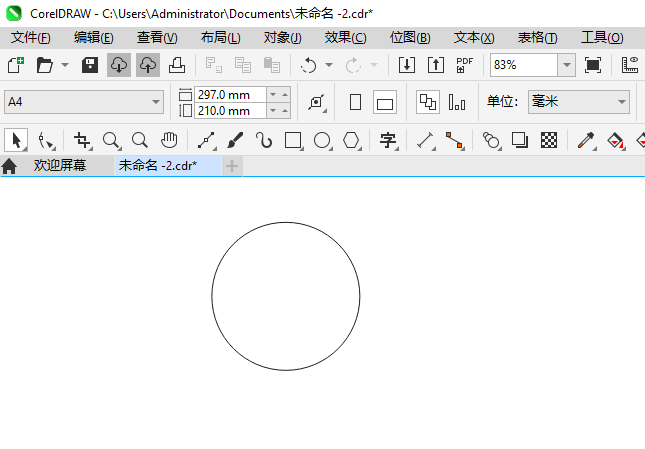Select the Shape edit tool
Image resolution: width=645 pixels, height=449 pixels.
click(x=46, y=141)
